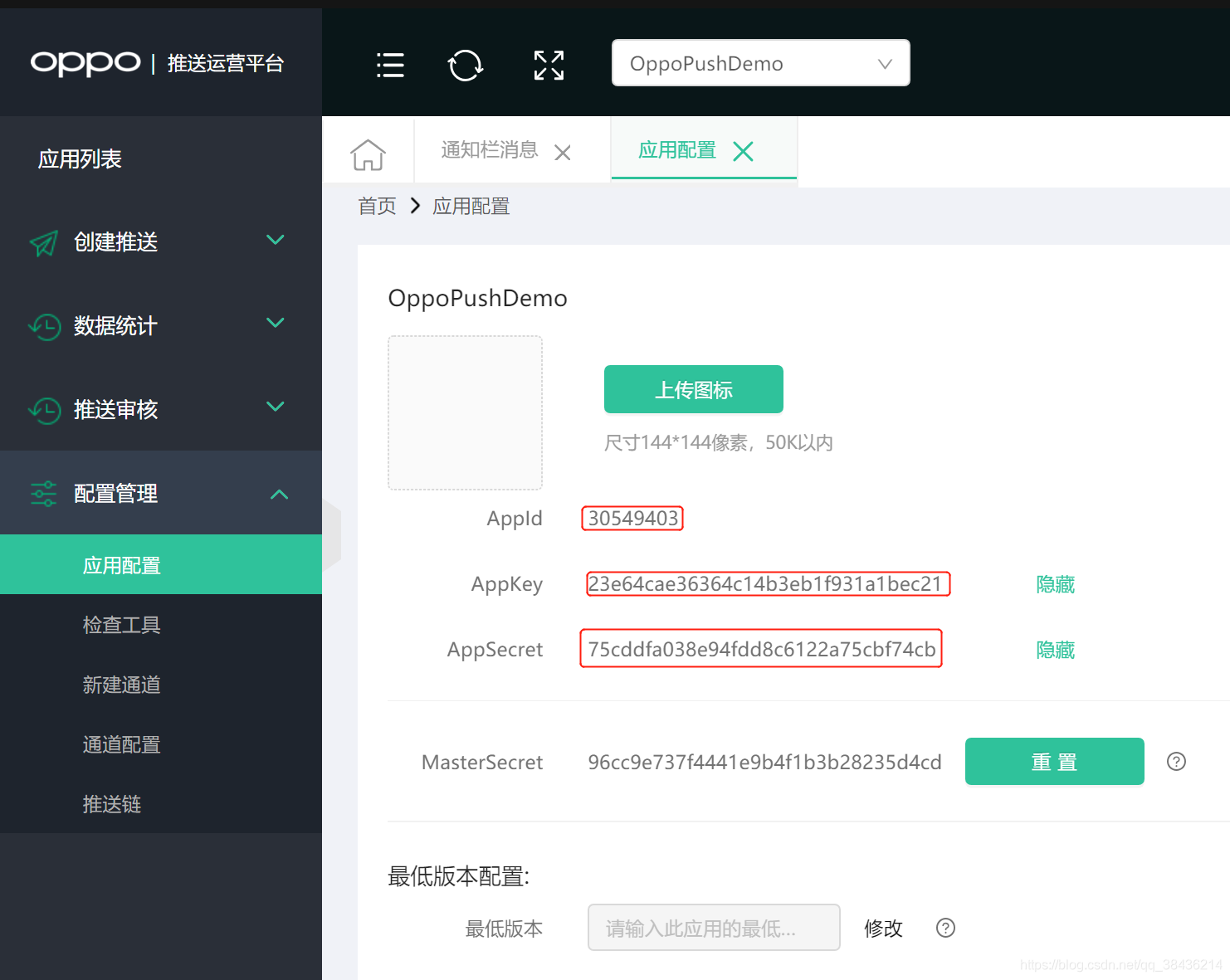
Task: Click the clock icon beside 数据统计
Action: pyautogui.click(x=45, y=327)
